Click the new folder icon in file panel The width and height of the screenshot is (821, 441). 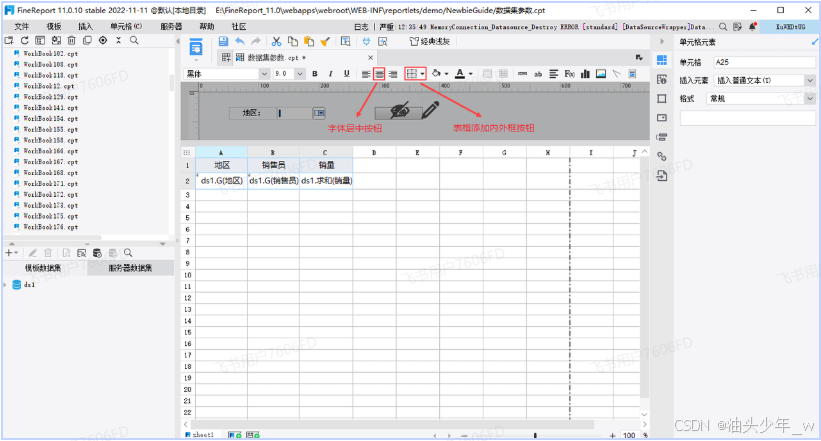point(9,40)
